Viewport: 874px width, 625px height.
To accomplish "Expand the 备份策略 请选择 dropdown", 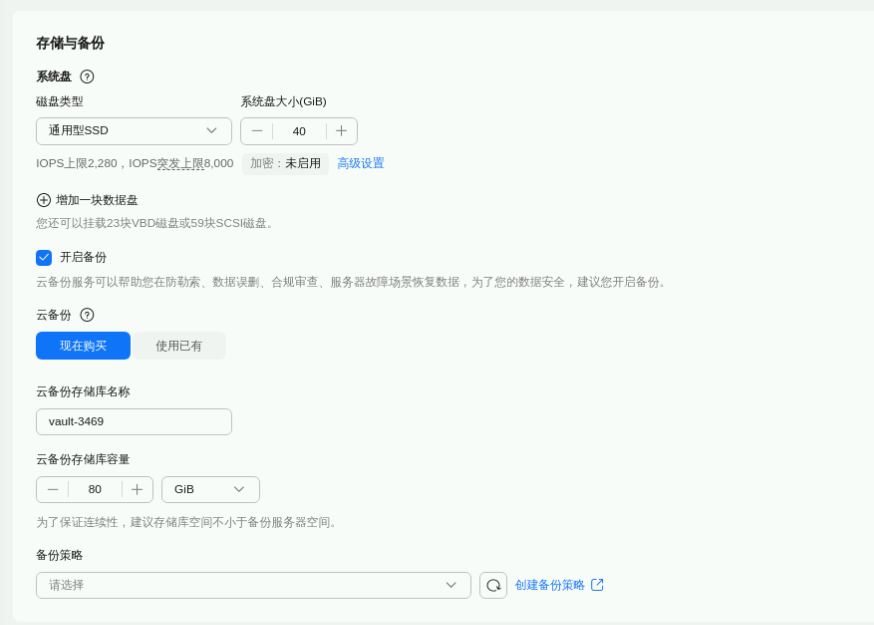I will pos(253,585).
